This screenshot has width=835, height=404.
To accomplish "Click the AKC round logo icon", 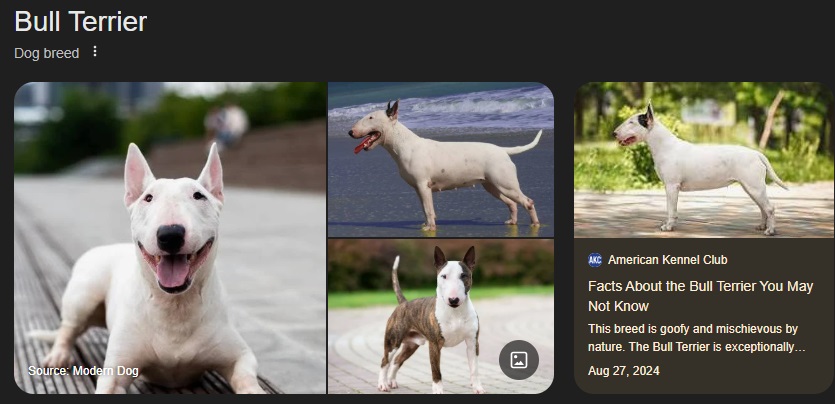I will (595, 260).
